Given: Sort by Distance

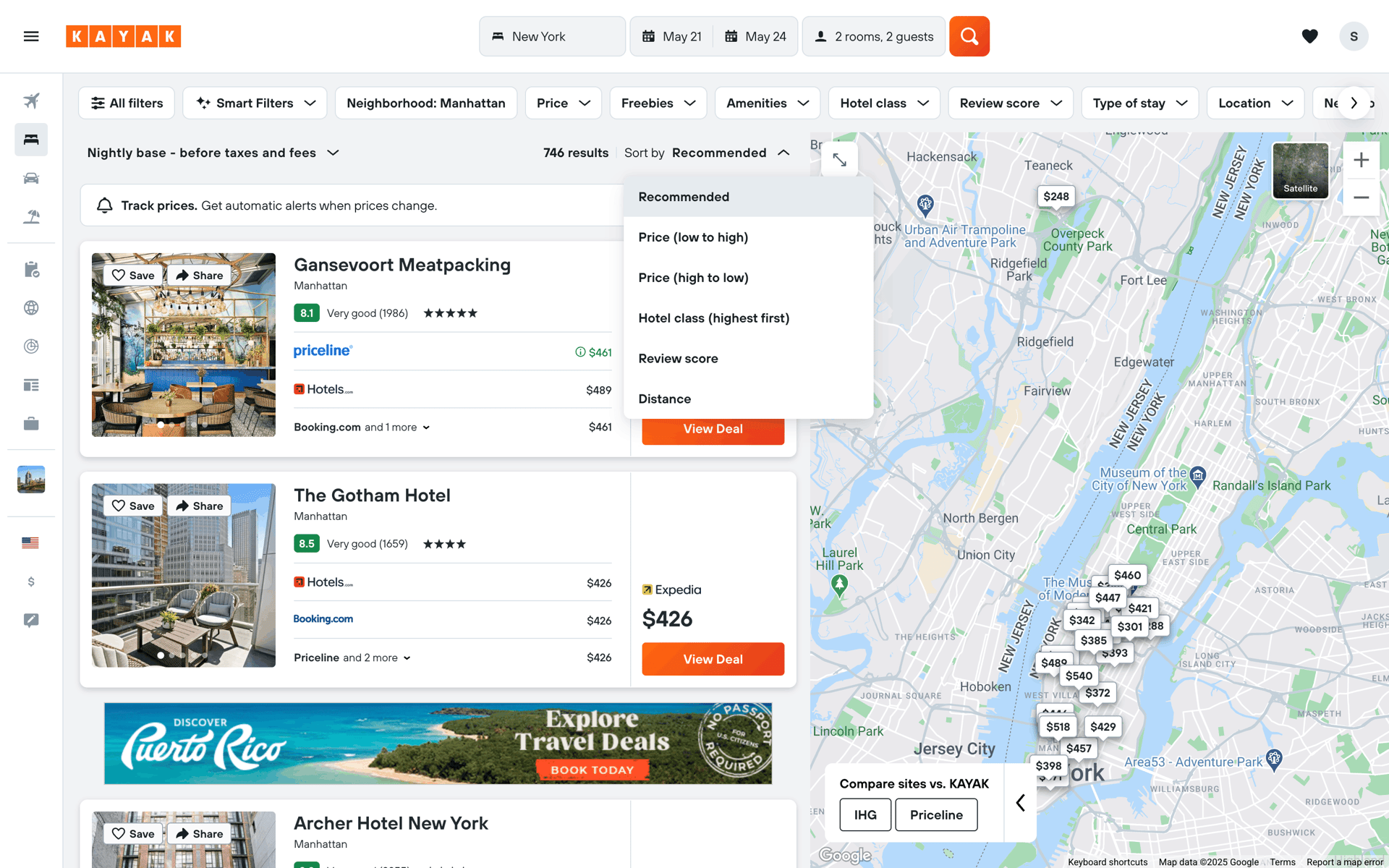Looking at the screenshot, I should point(748,399).
